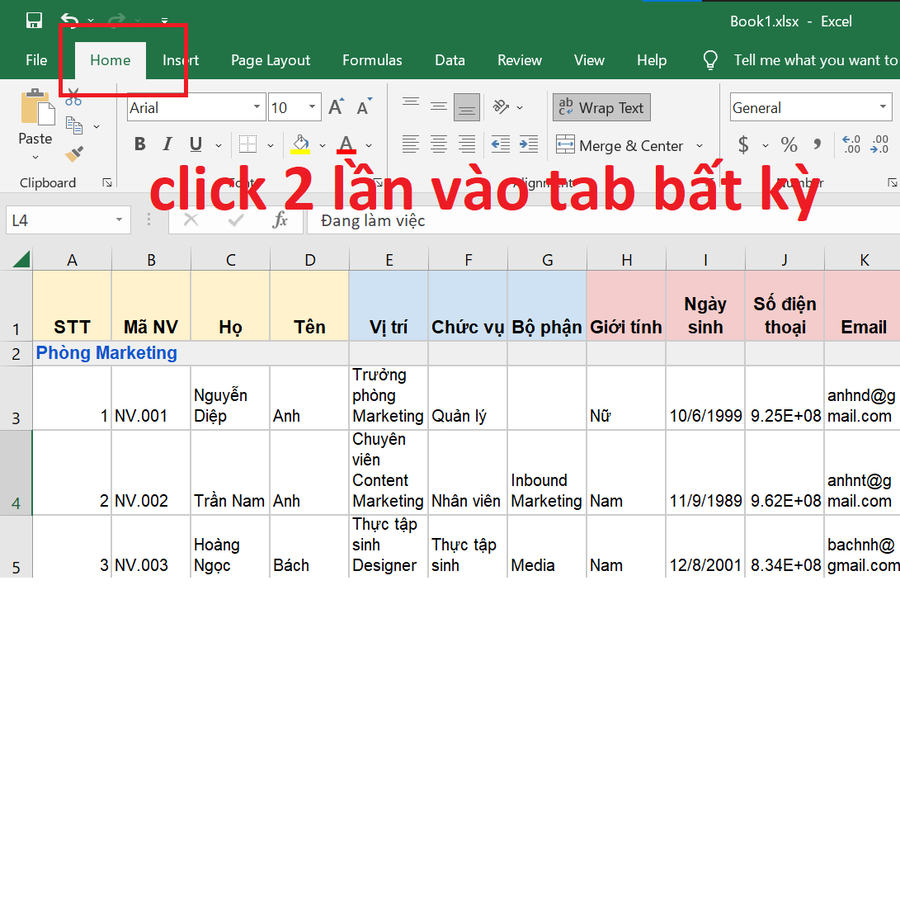Screen dimensions: 900x911
Task: Open the underline style dropdown arrow
Action: pos(218,145)
